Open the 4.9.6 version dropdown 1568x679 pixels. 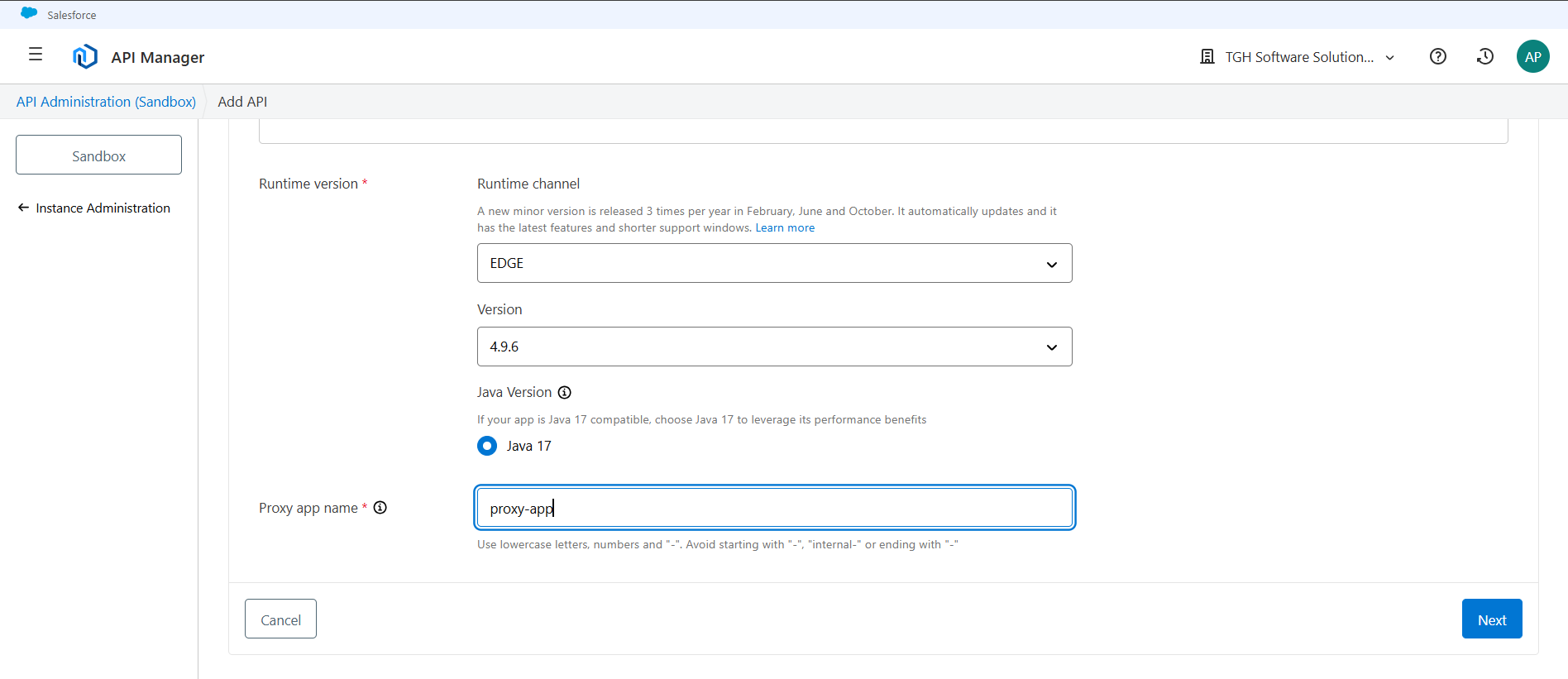pos(774,347)
